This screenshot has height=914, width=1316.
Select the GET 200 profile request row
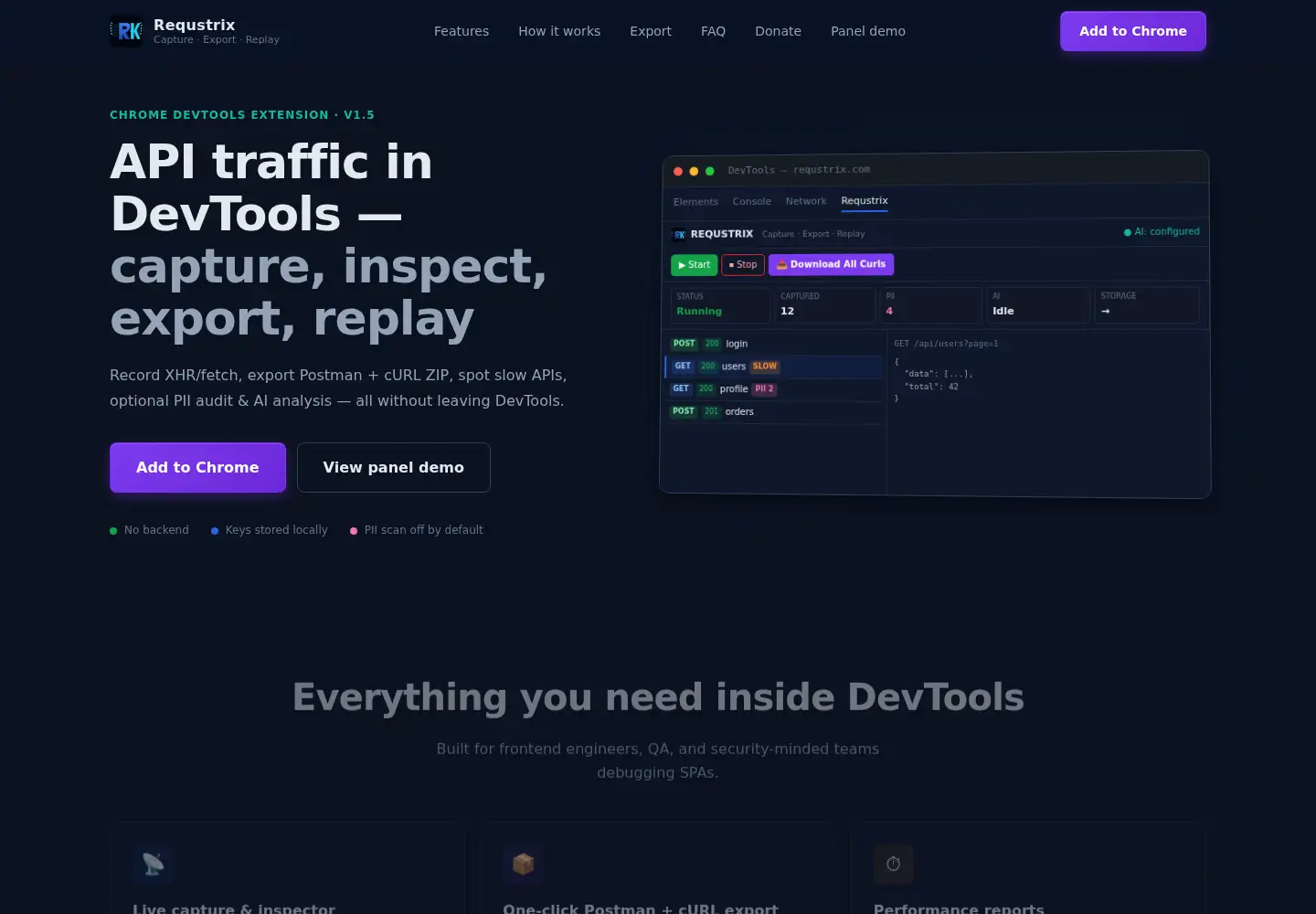pos(775,388)
